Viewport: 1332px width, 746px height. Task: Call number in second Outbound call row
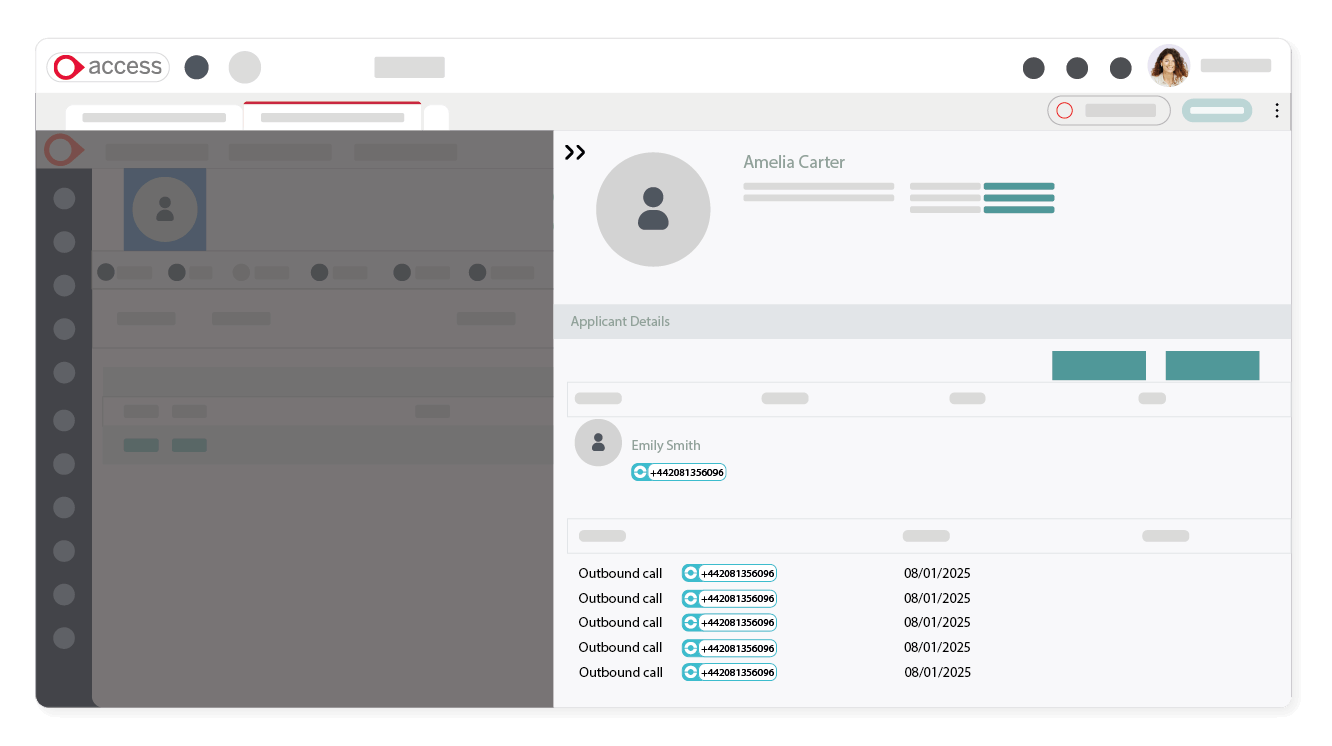(729, 598)
